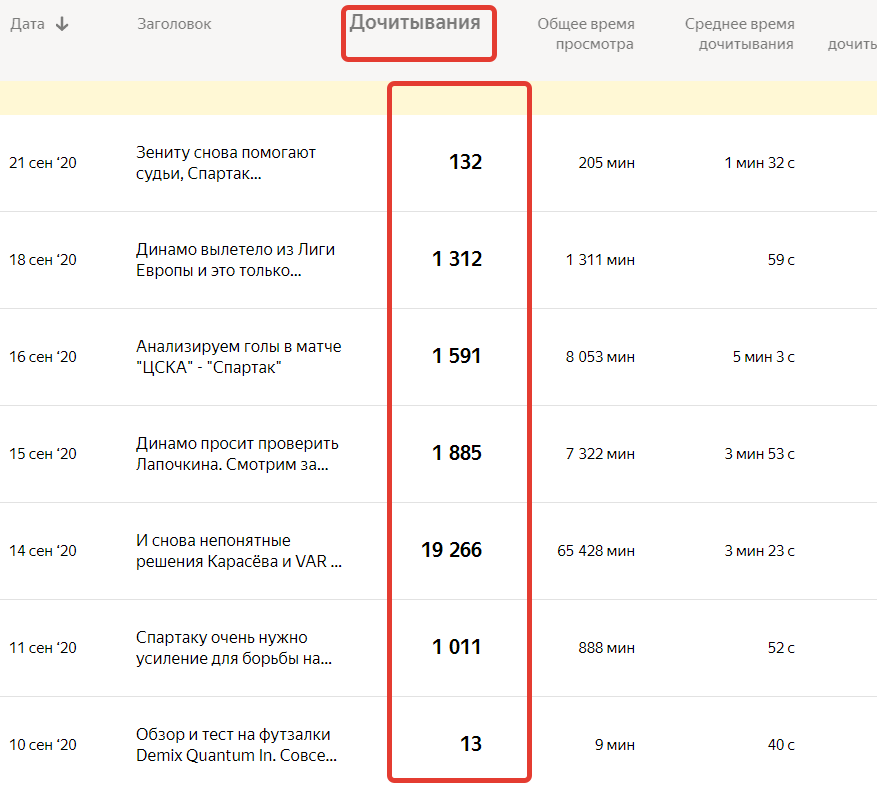Open article Динамо вылетело из Лиги Европы
The width and height of the screenshot is (877, 789).
pos(235,260)
